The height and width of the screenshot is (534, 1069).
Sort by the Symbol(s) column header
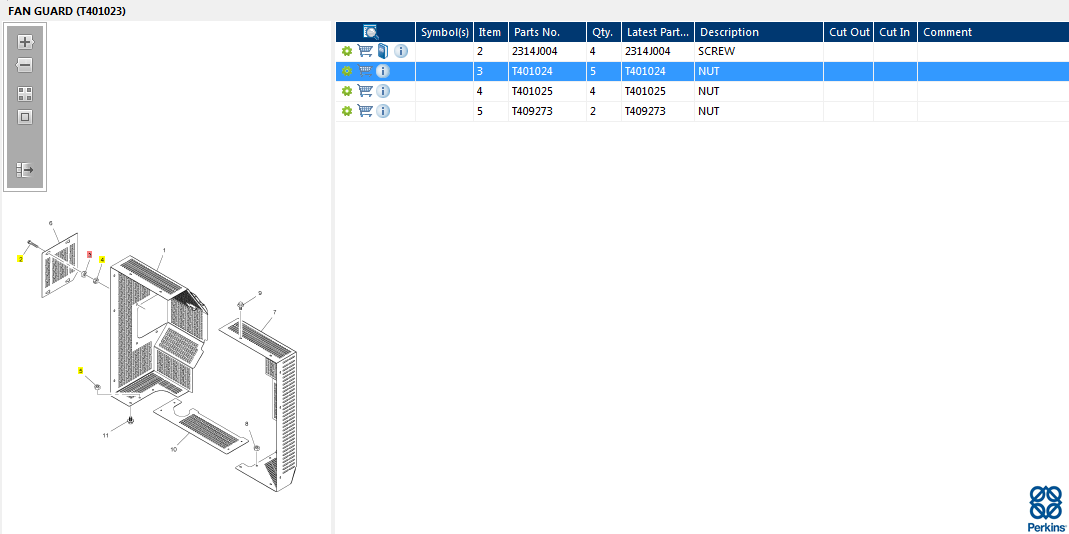point(445,32)
